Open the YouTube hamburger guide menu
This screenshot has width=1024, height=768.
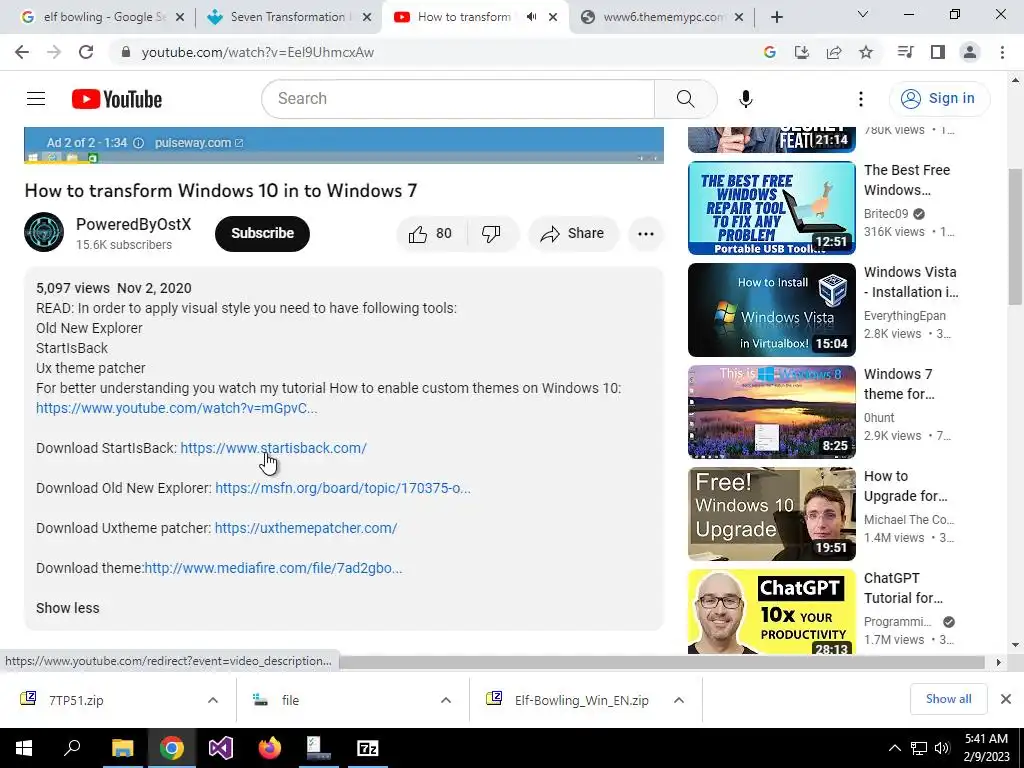pyautogui.click(x=36, y=99)
